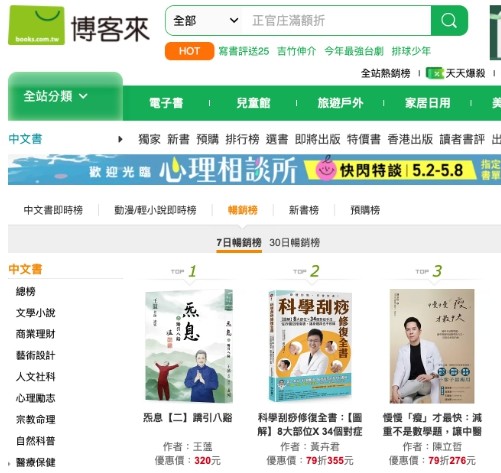Open the 全部 search category dropdown
This screenshot has height=473, width=501.
pos(205,21)
